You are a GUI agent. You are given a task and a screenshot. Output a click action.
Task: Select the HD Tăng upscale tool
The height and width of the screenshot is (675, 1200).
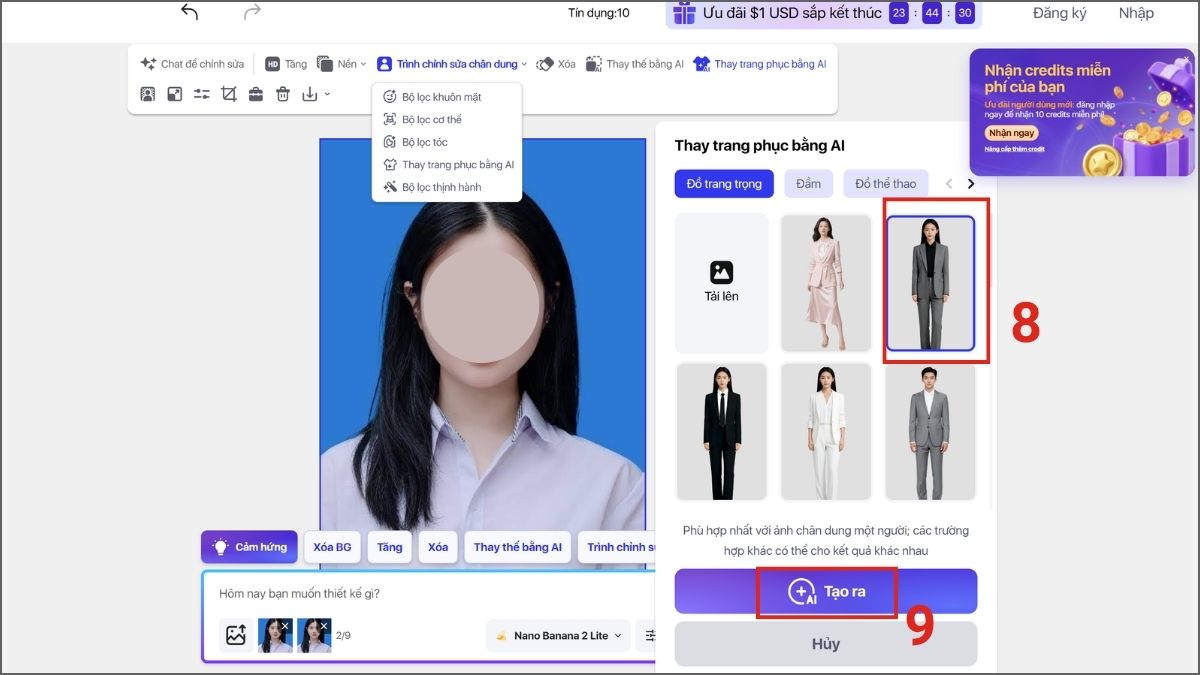point(286,64)
